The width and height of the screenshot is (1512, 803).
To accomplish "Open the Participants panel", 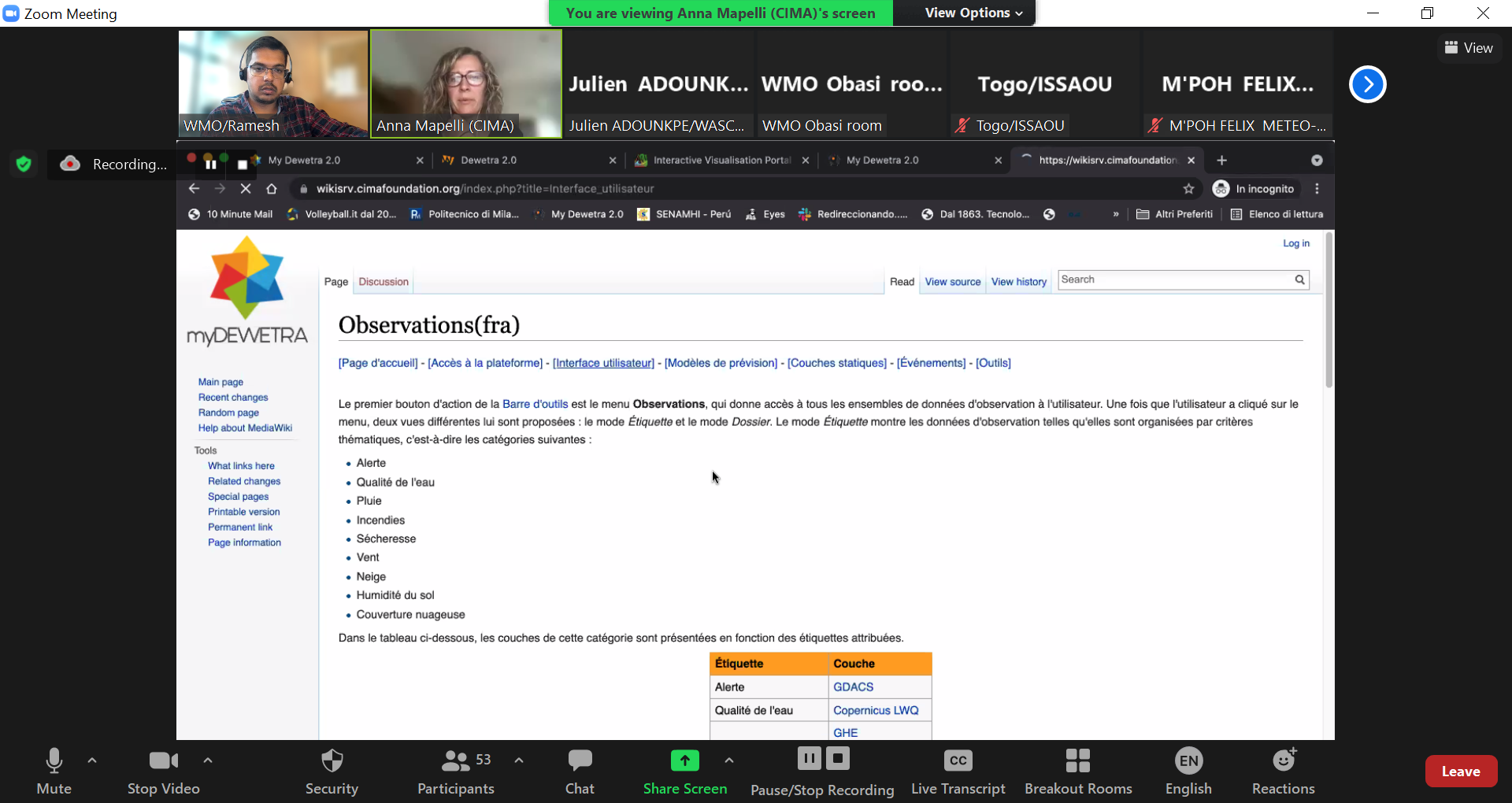I will pos(456,772).
